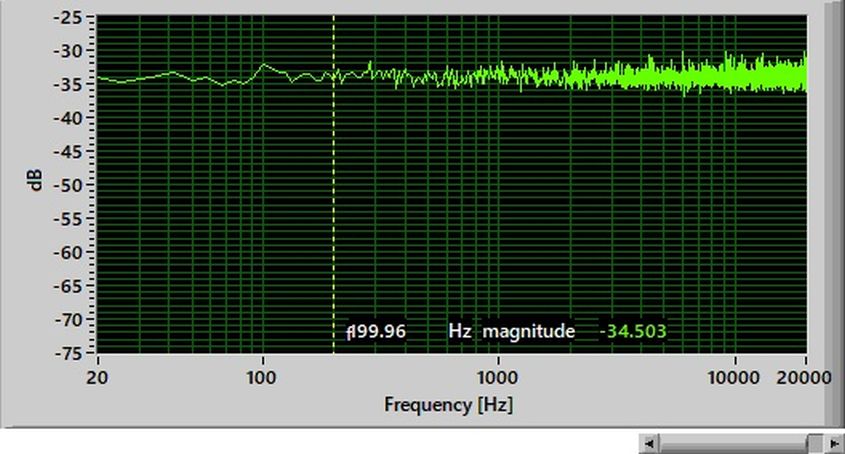The height and width of the screenshot is (454, 845).
Task: Click the scrollbar left arrow button
Action: (x=649, y=443)
